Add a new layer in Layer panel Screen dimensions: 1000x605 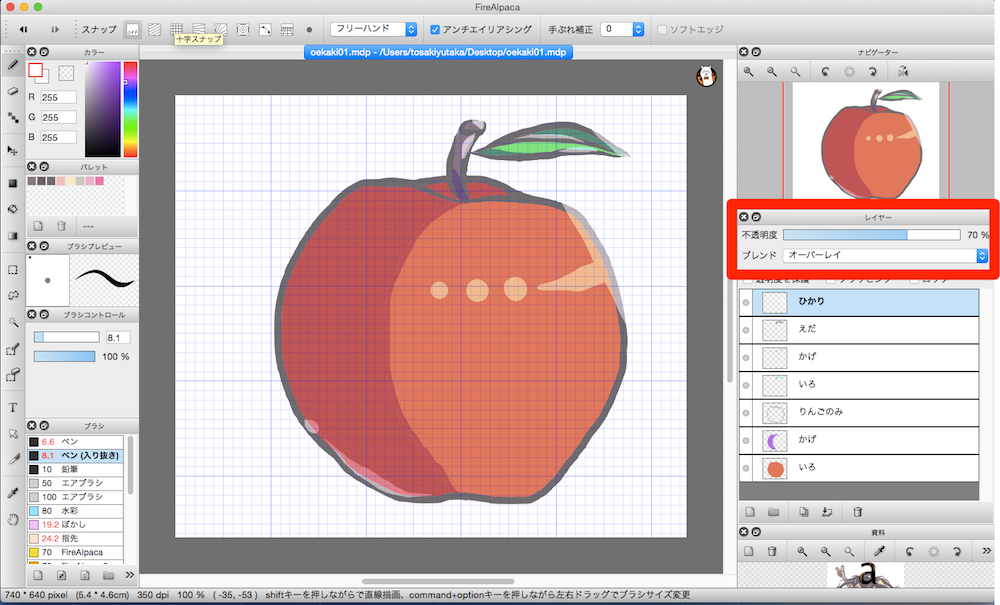[750, 512]
